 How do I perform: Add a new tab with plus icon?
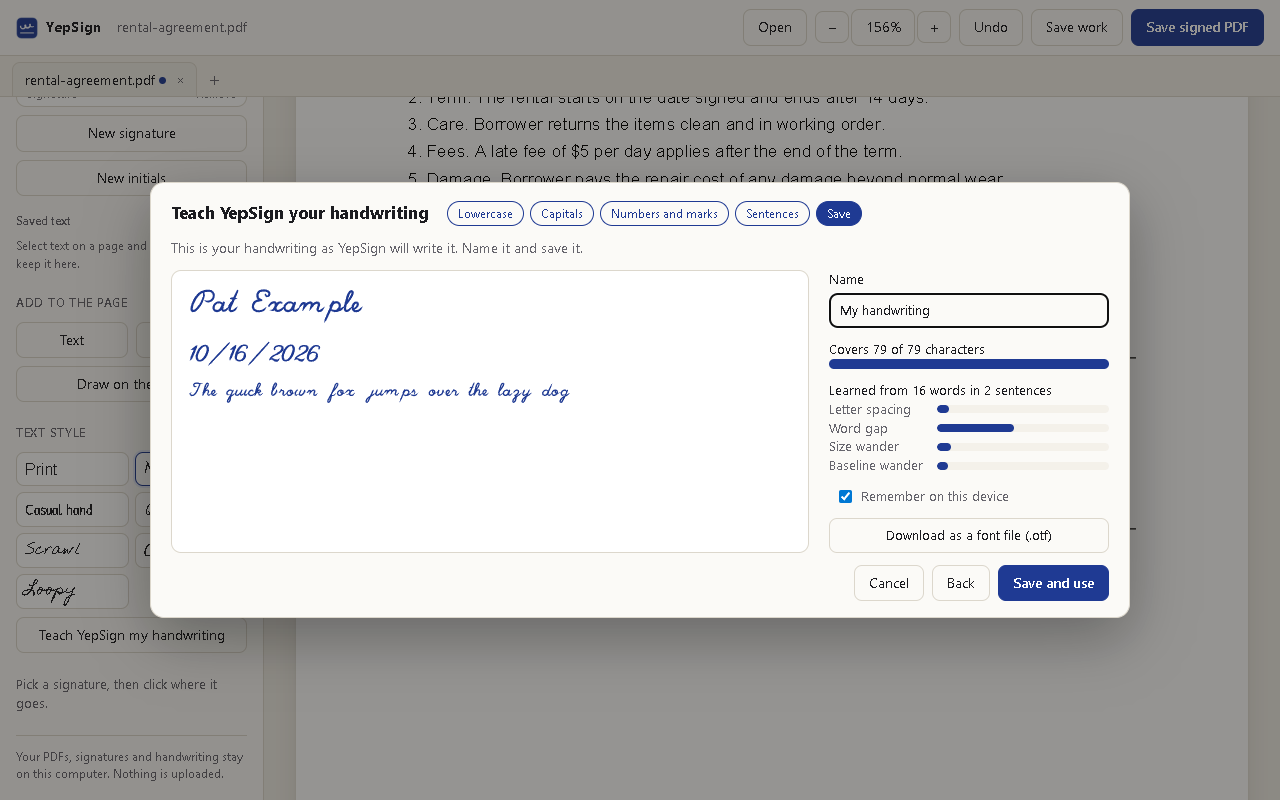pyautogui.click(x=214, y=80)
